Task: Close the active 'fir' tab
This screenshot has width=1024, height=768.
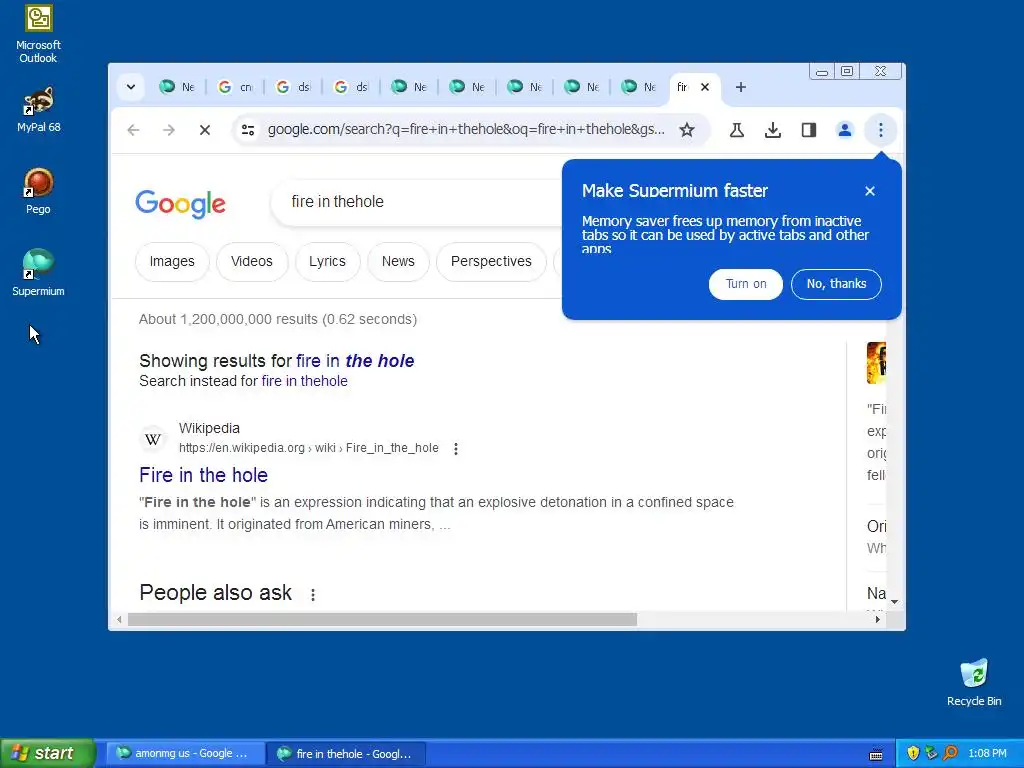Action: click(x=705, y=87)
